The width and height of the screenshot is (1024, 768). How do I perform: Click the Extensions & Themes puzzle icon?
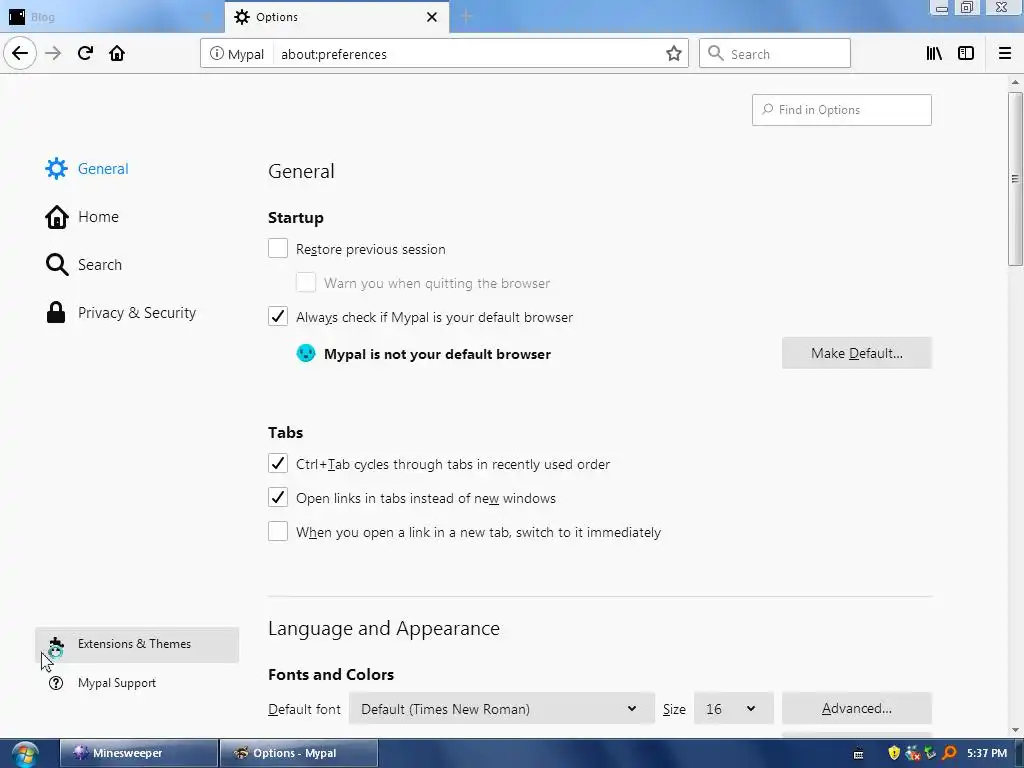click(56, 647)
